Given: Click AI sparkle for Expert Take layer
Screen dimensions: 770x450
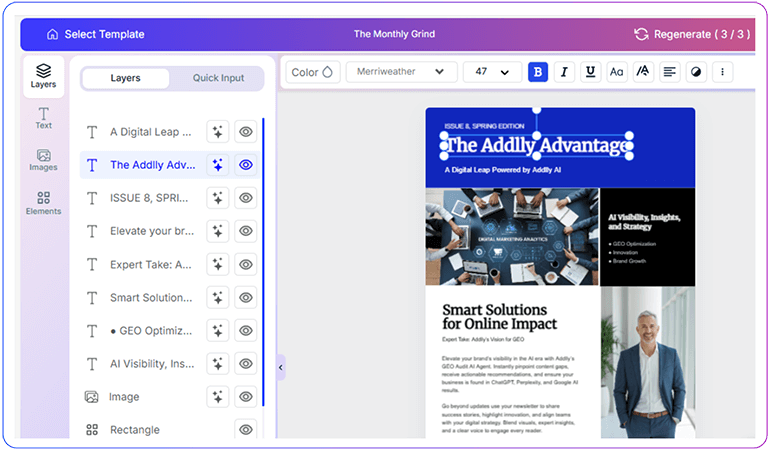Looking at the screenshot, I should 218,264.
